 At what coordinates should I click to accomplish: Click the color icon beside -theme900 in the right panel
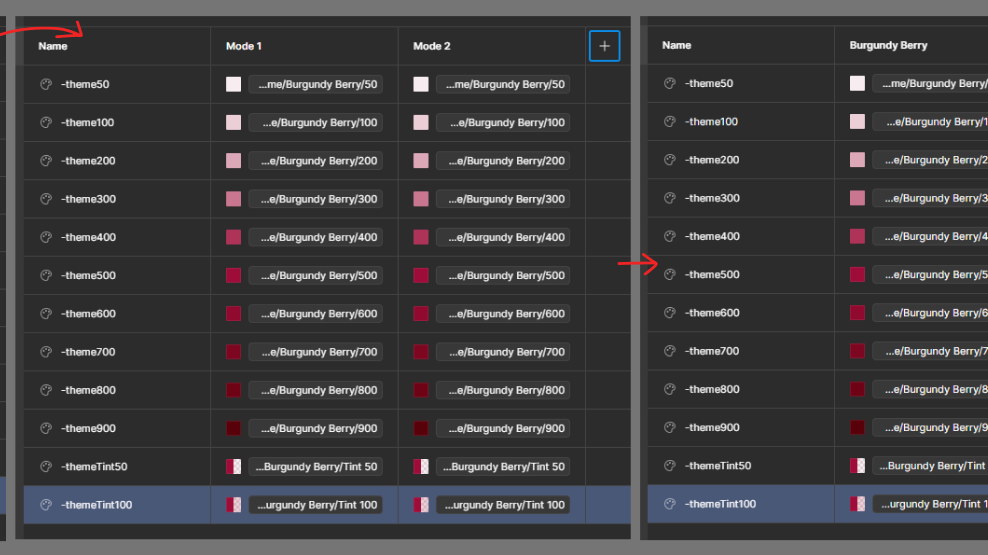[x=670, y=427]
